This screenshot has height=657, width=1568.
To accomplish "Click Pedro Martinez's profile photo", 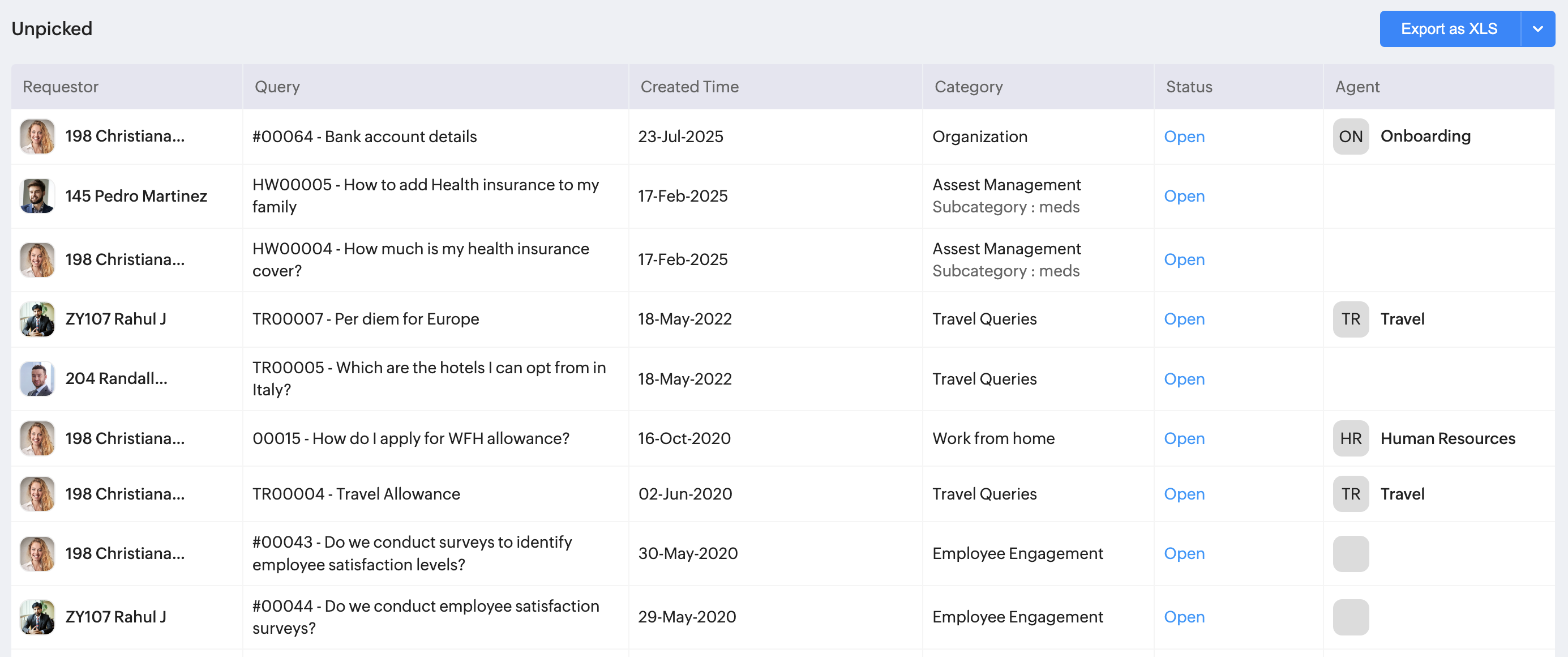I will [x=37, y=196].
